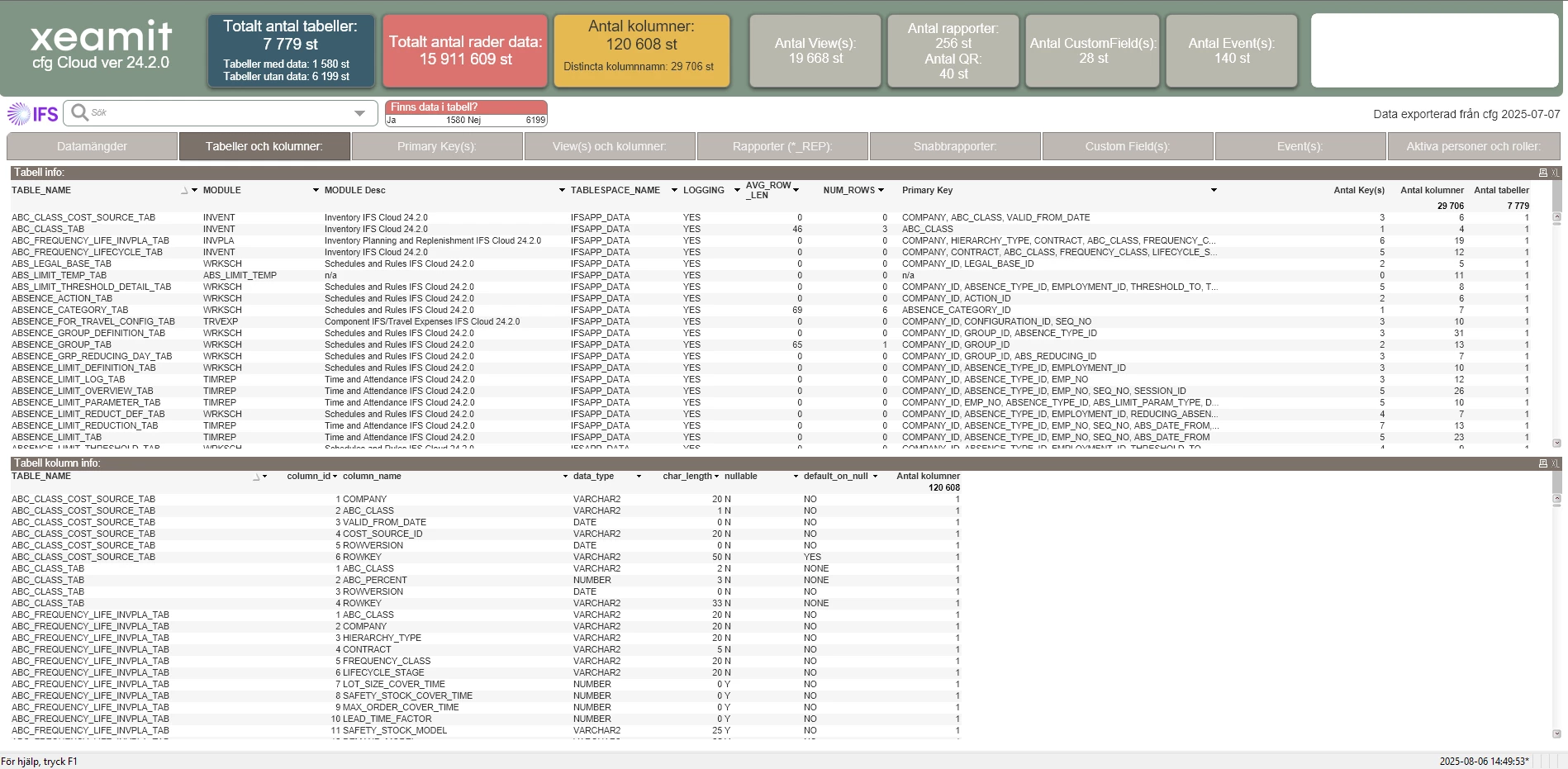
Task: Send Tabell info to Excel via XL icon
Action: [1555, 173]
